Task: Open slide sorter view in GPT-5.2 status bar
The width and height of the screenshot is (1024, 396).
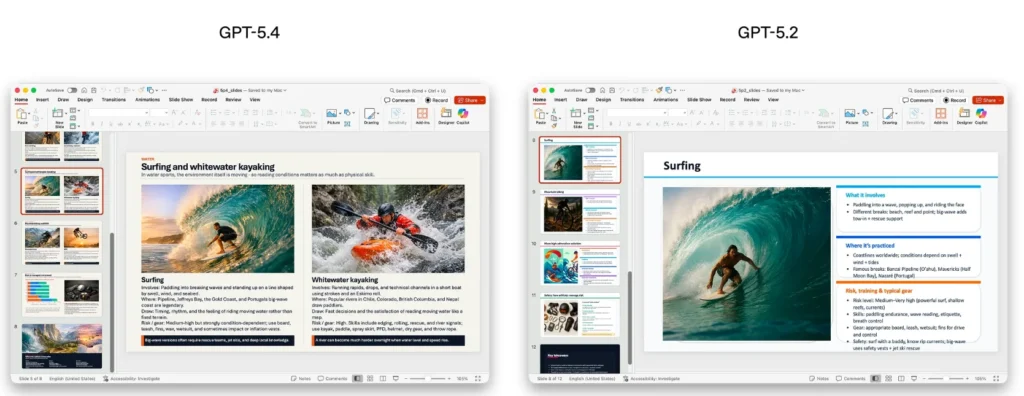Action: [x=888, y=378]
